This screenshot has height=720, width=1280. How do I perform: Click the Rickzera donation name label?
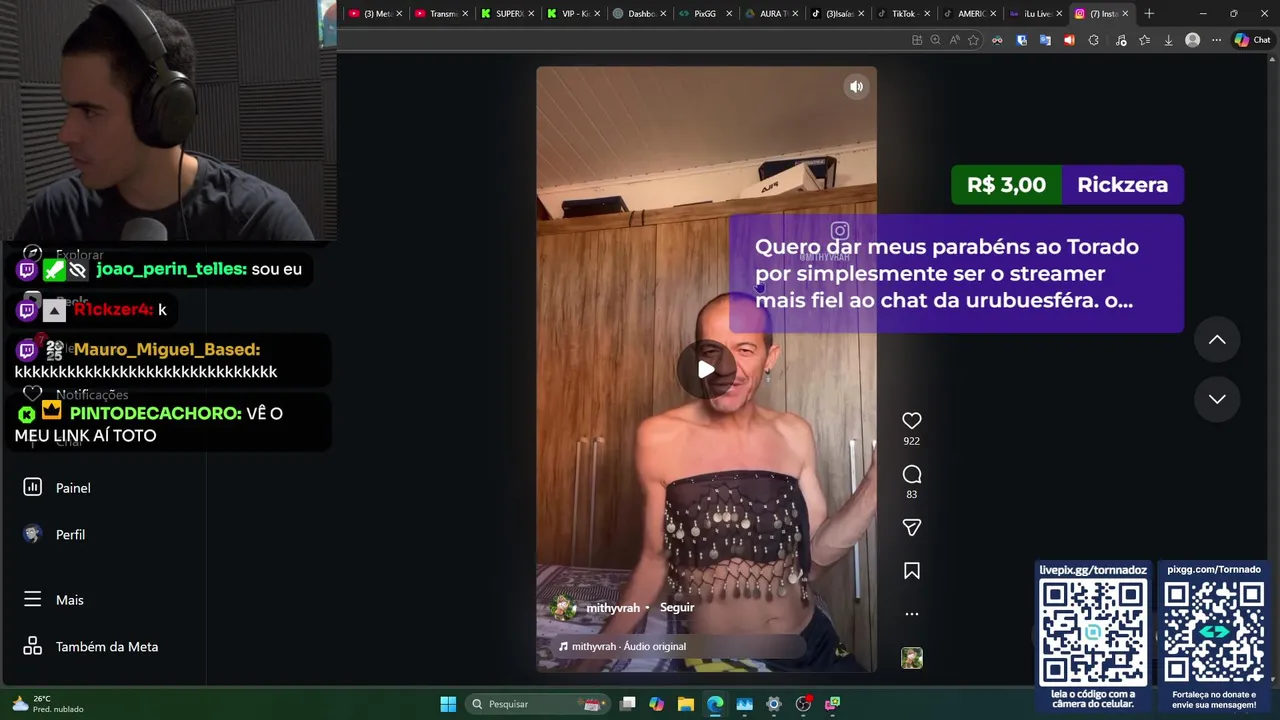pyautogui.click(x=1122, y=185)
